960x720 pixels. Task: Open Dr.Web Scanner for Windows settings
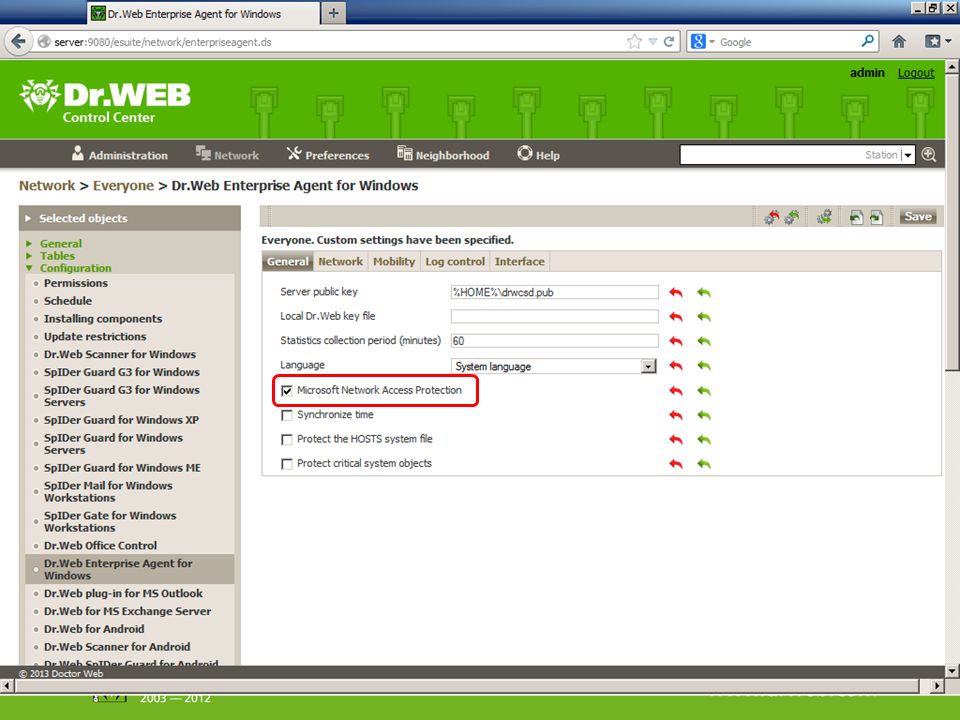pyautogui.click(x=120, y=354)
